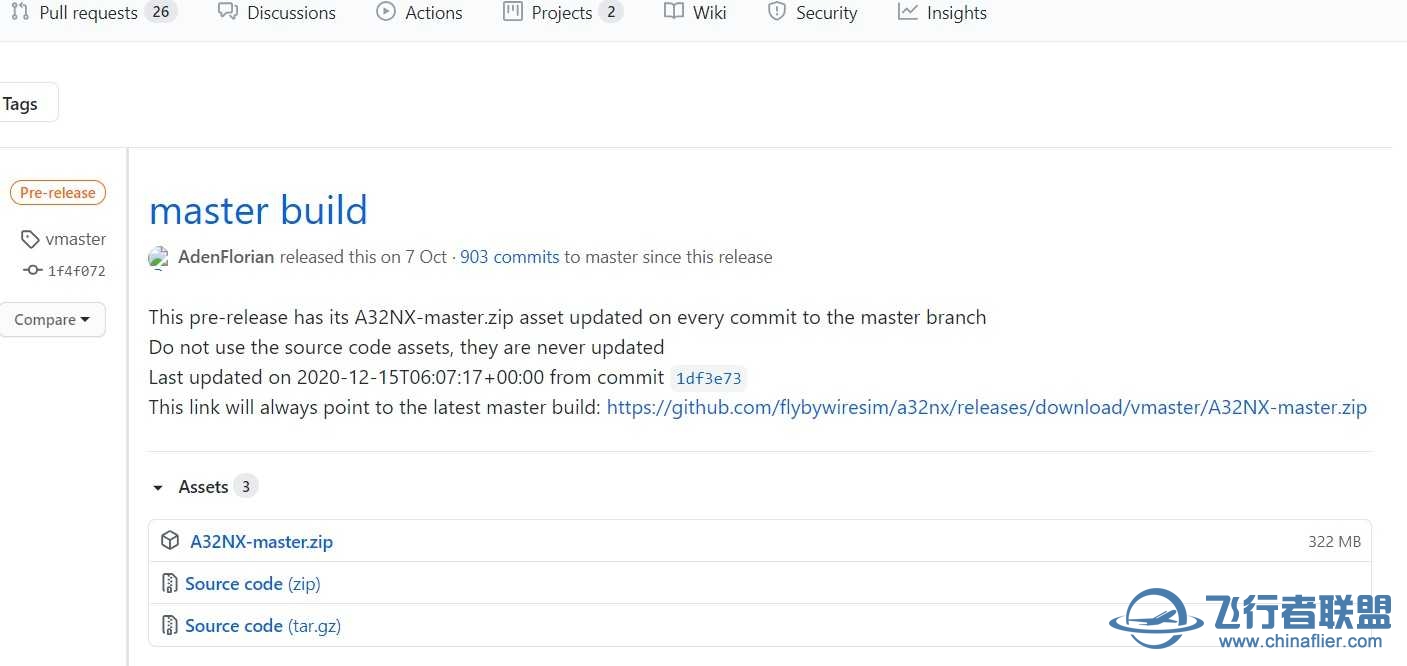Viewport: 1407px width, 666px height.
Task: Collapse the Assets section
Action: coord(158,487)
